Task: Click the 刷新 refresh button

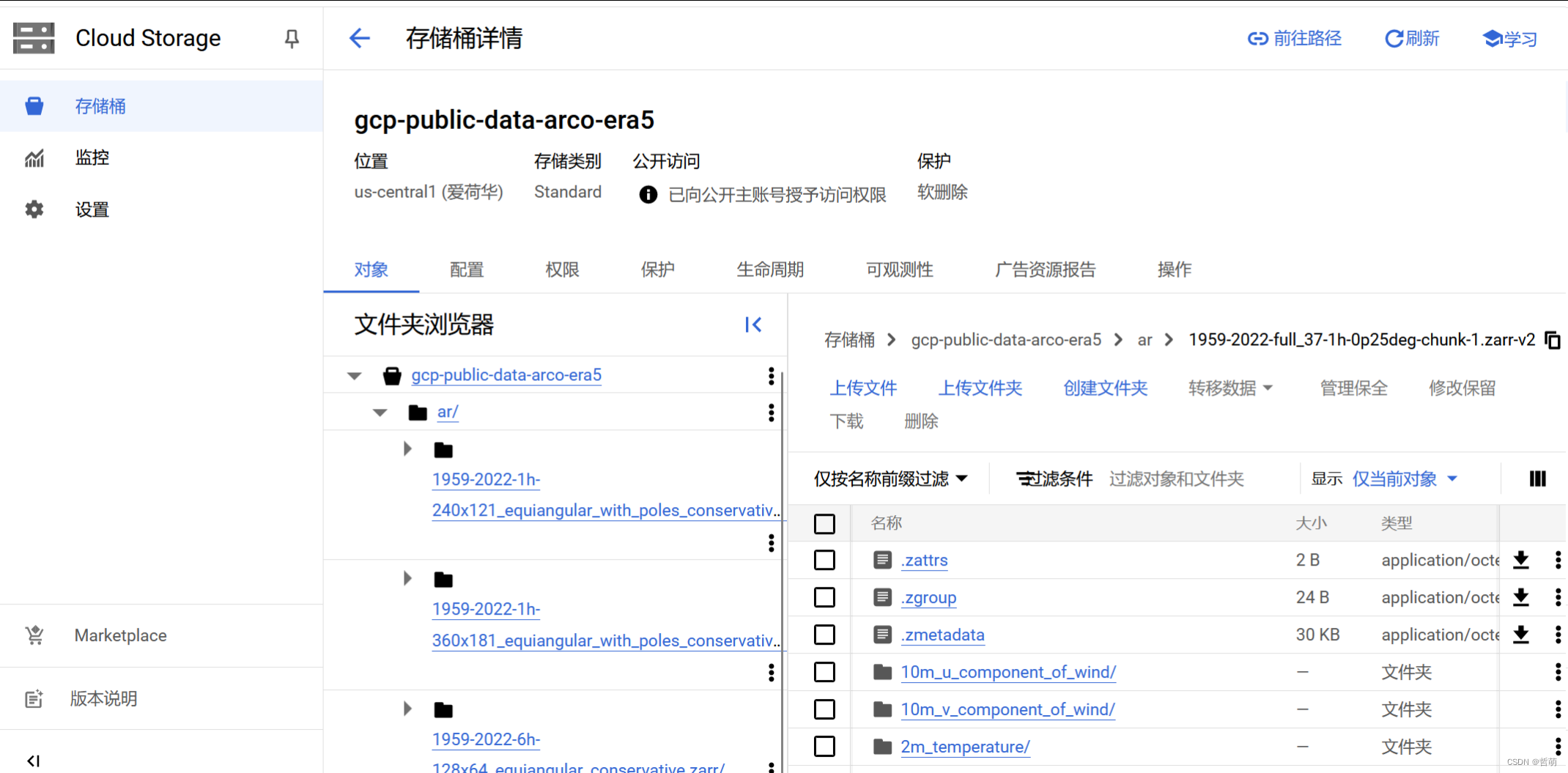Action: [1412, 38]
